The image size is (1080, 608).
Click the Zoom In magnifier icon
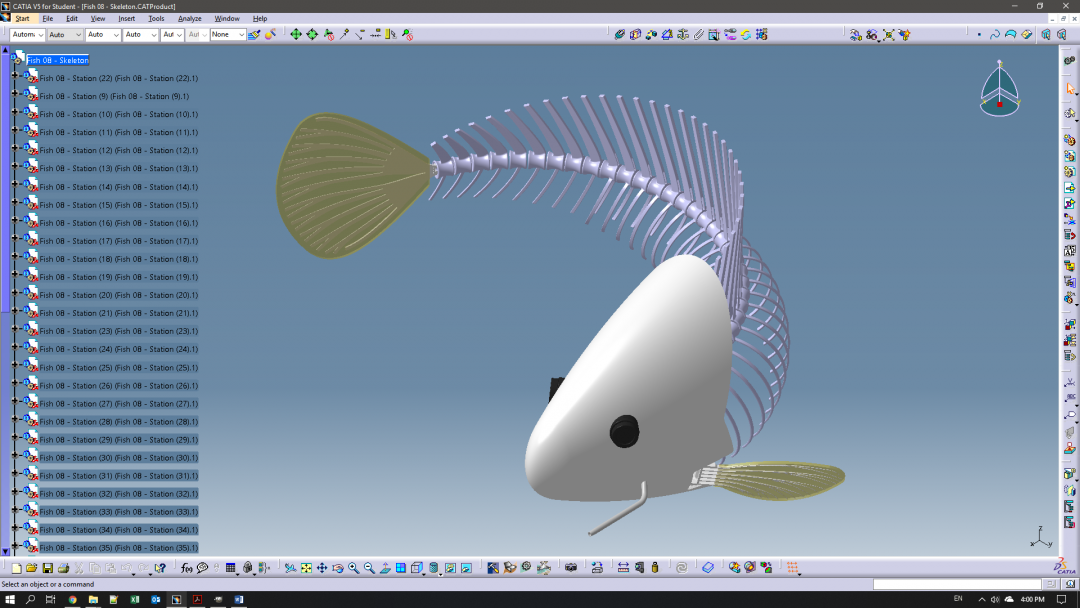click(x=352, y=570)
